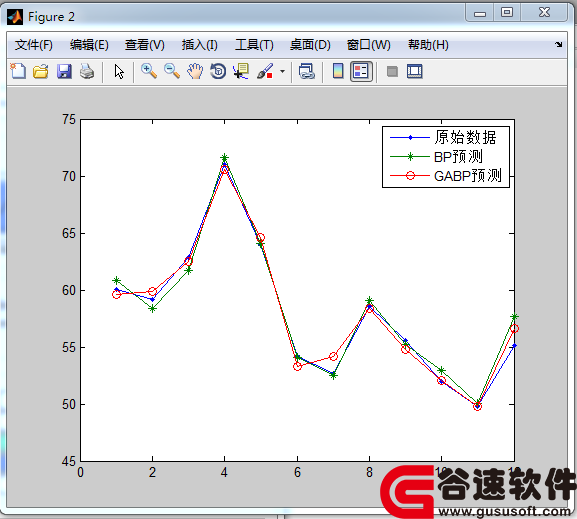The height and width of the screenshot is (519, 577).
Task: Open the 查看(V) menu
Action: (145, 45)
